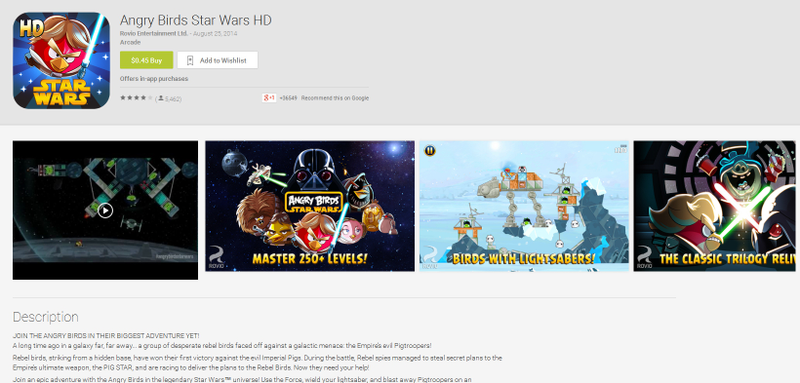This screenshot has height=383, width=800.
Task: Open the 'Classic Trilogy' screenshot
Action: pyautogui.click(x=714, y=206)
